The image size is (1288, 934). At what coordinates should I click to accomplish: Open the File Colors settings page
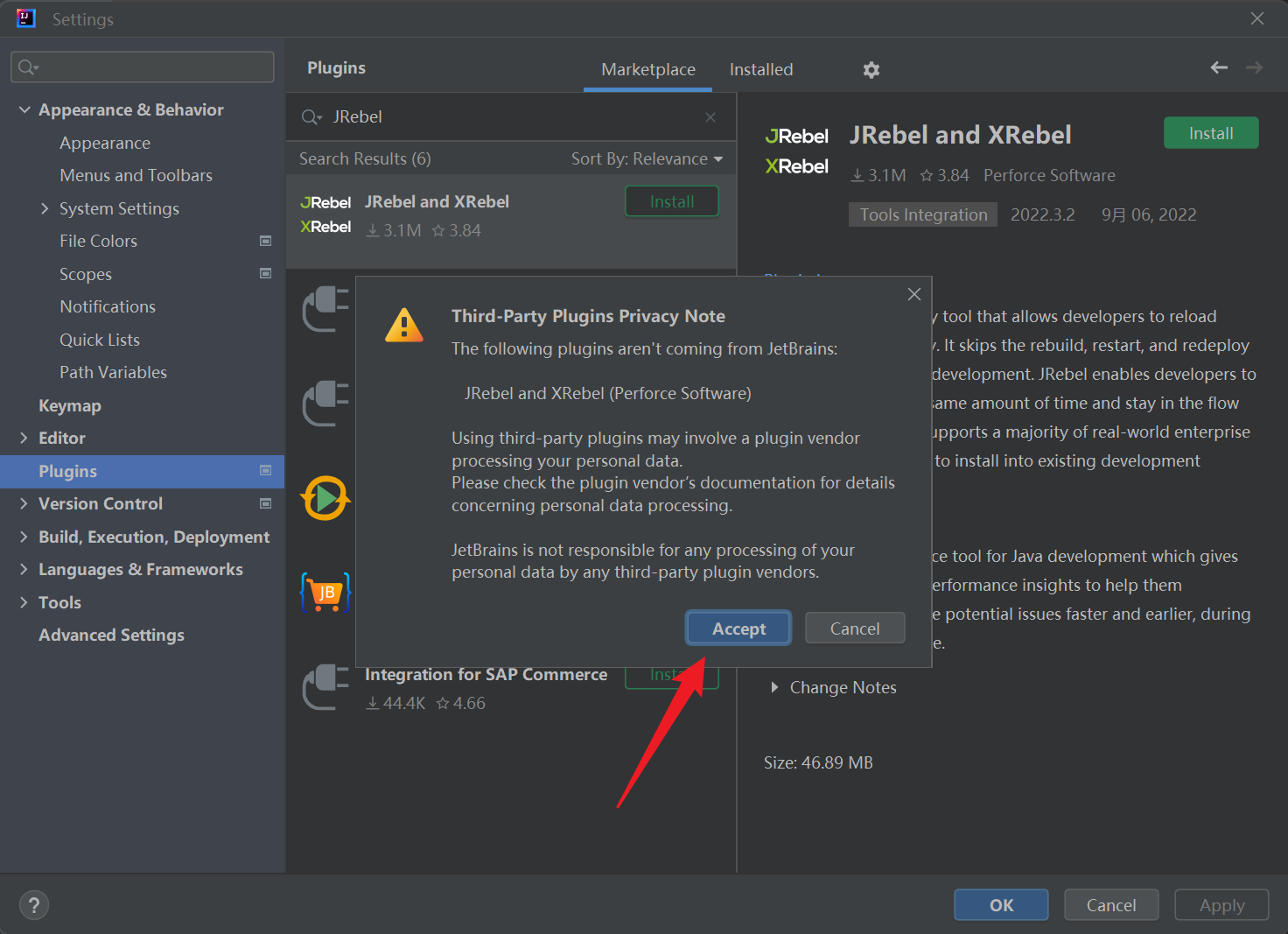(x=98, y=241)
